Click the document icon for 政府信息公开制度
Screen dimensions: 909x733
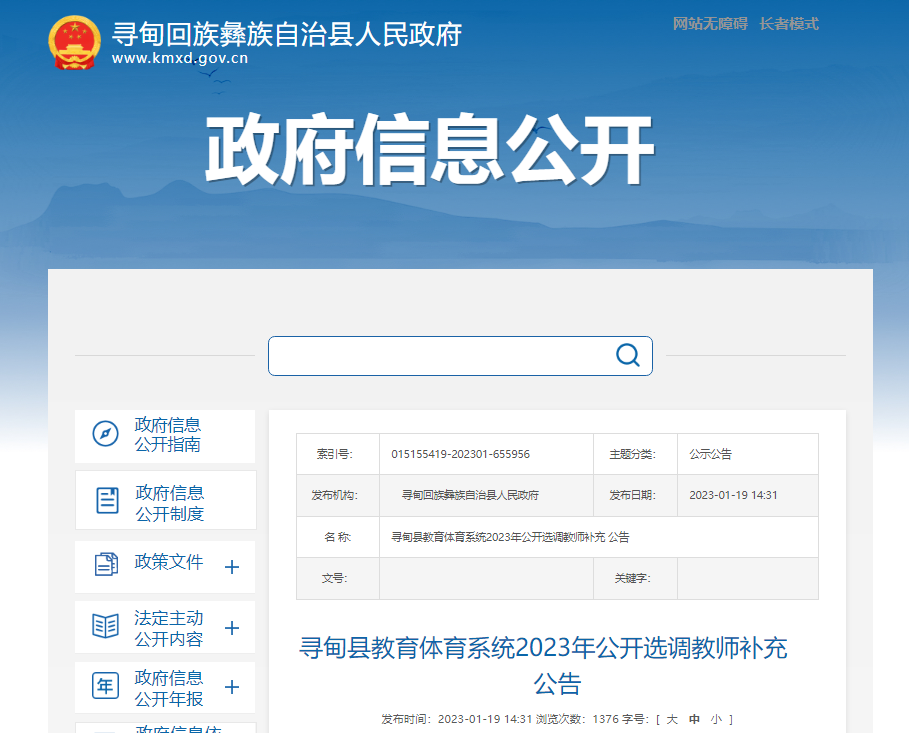coord(107,500)
